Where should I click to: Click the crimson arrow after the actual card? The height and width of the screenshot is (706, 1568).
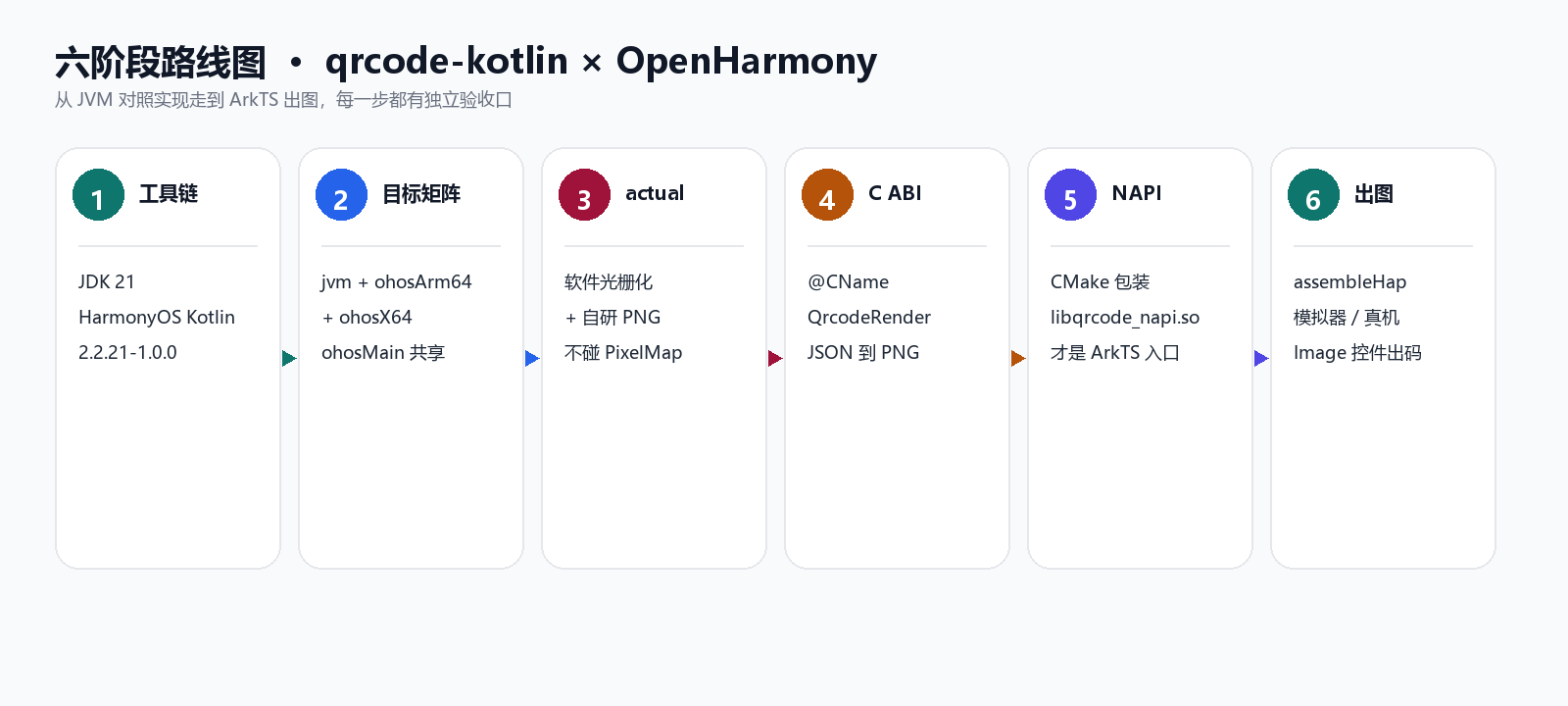coord(775,358)
